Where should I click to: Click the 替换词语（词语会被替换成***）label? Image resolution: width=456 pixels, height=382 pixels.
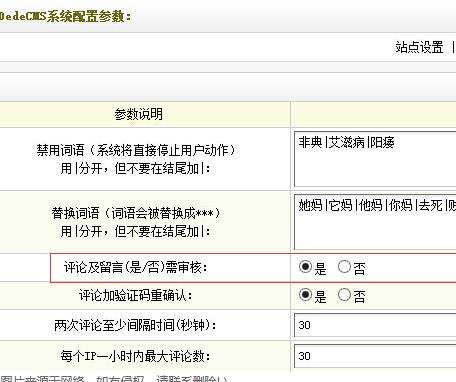136,213
